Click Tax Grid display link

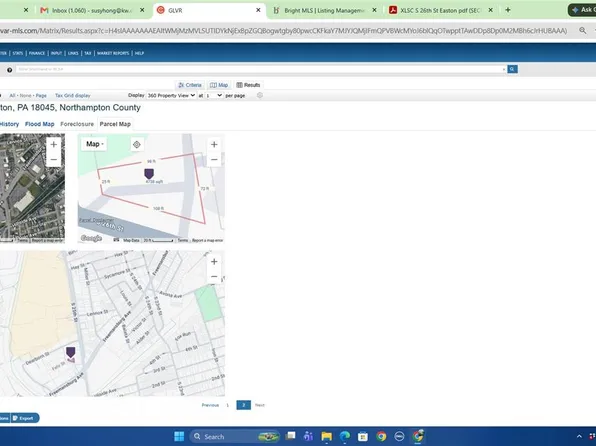point(73,95)
